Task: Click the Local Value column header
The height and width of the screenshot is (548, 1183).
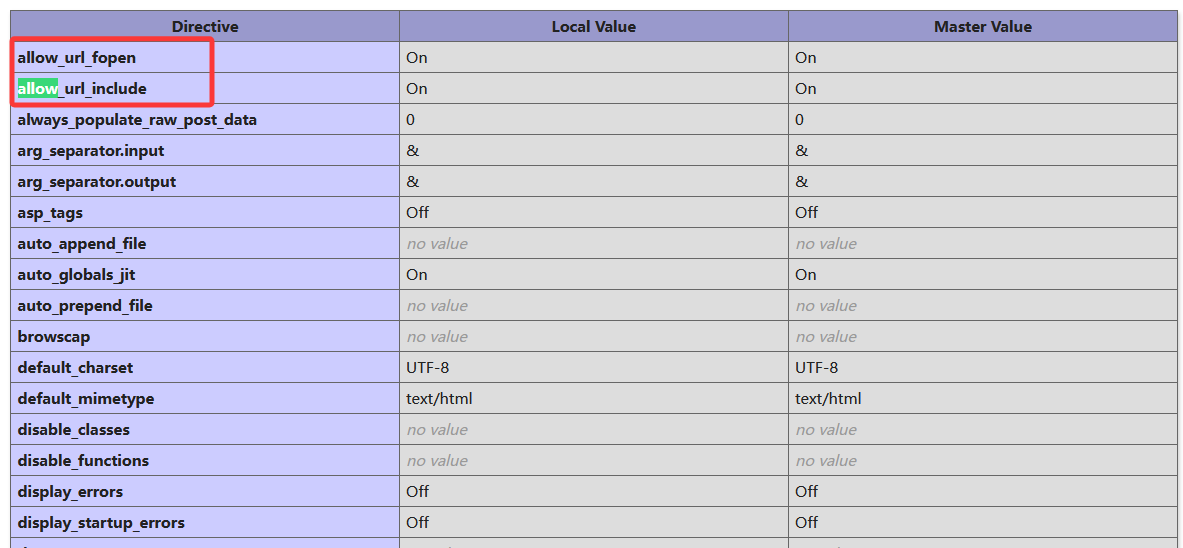Action: tap(593, 27)
